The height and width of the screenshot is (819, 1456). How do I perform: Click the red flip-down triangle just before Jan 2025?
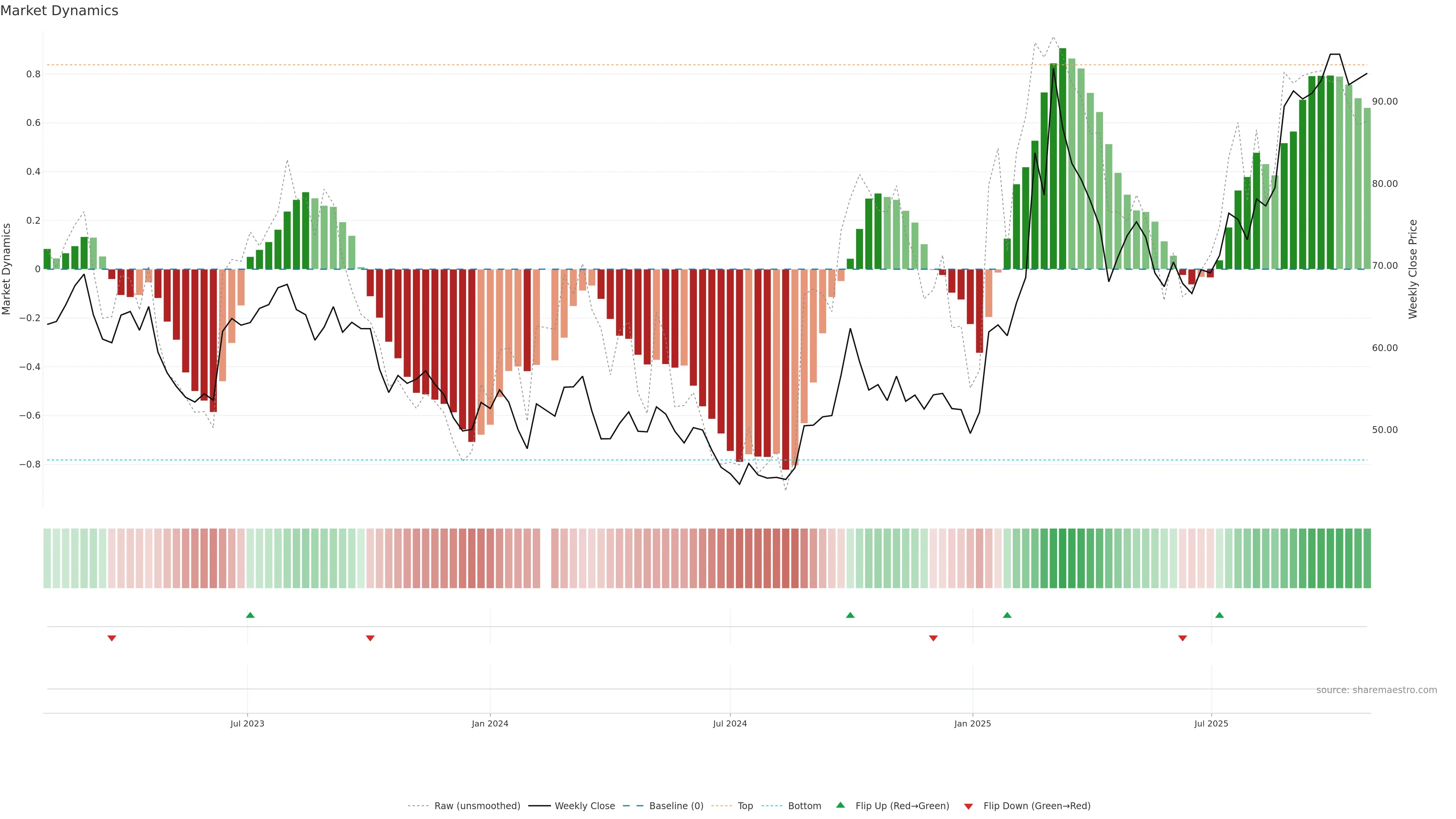(x=933, y=638)
